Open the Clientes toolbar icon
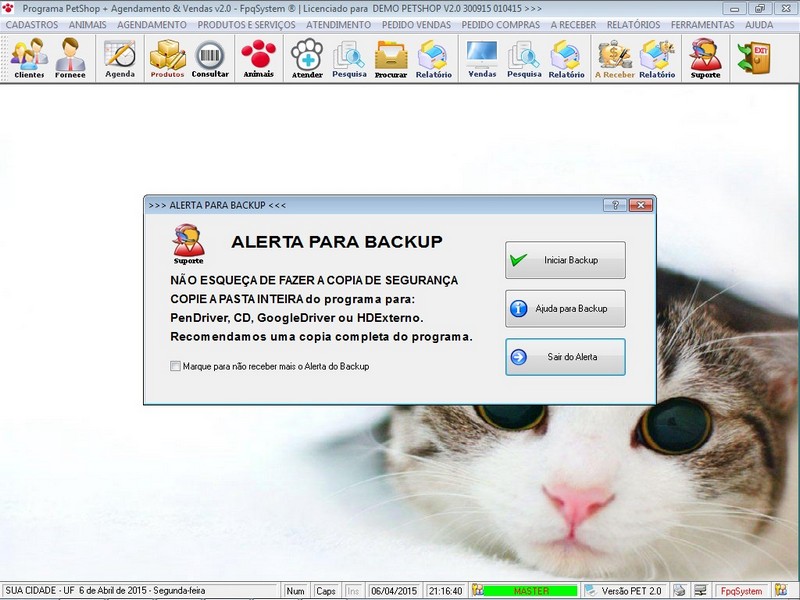This screenshot has height=600, width=800. point(29,58)
